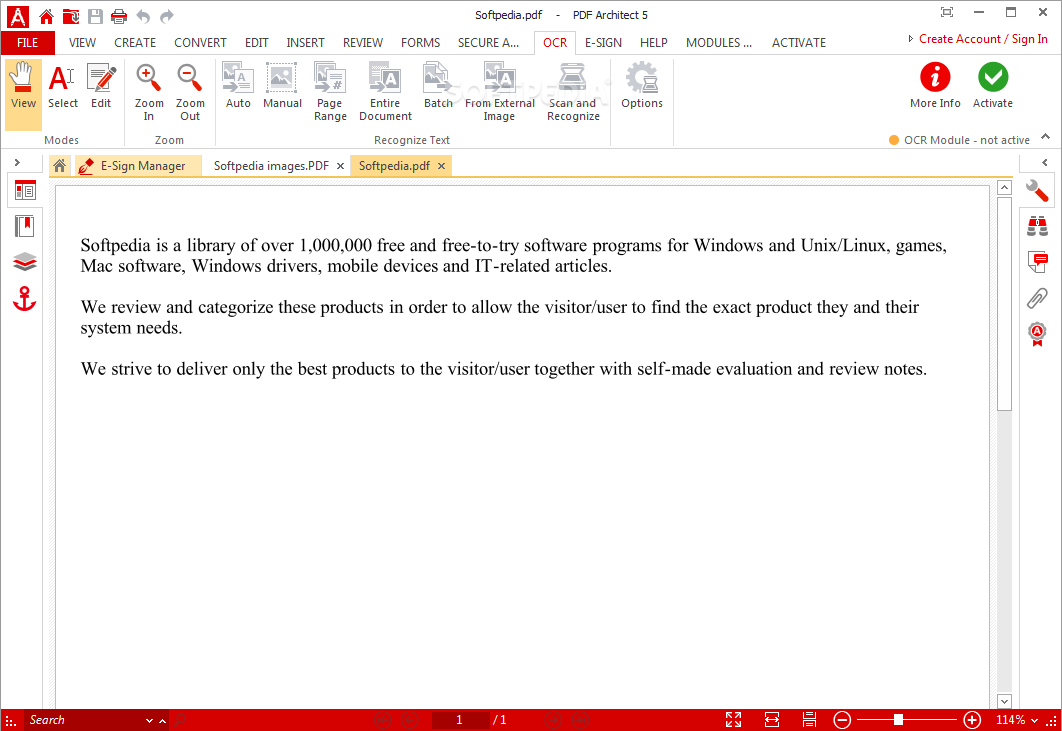Image resolution: width=1062 pixels, height=731 pixels.
Task: Click the Zoom Out magnifier
Action: (190, 91)
